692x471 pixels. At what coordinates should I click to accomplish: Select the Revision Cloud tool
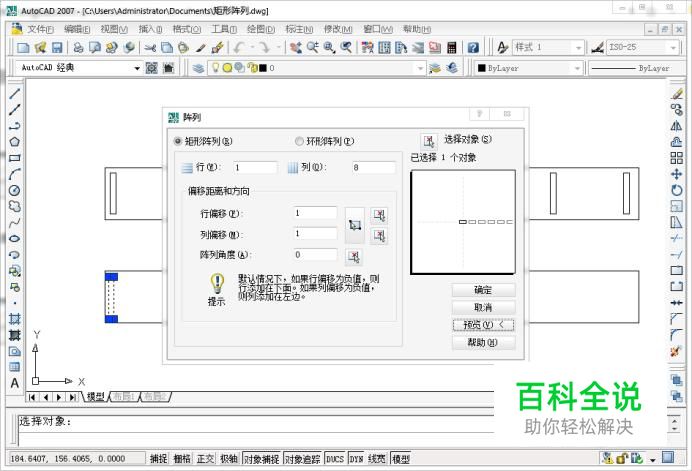15,206
